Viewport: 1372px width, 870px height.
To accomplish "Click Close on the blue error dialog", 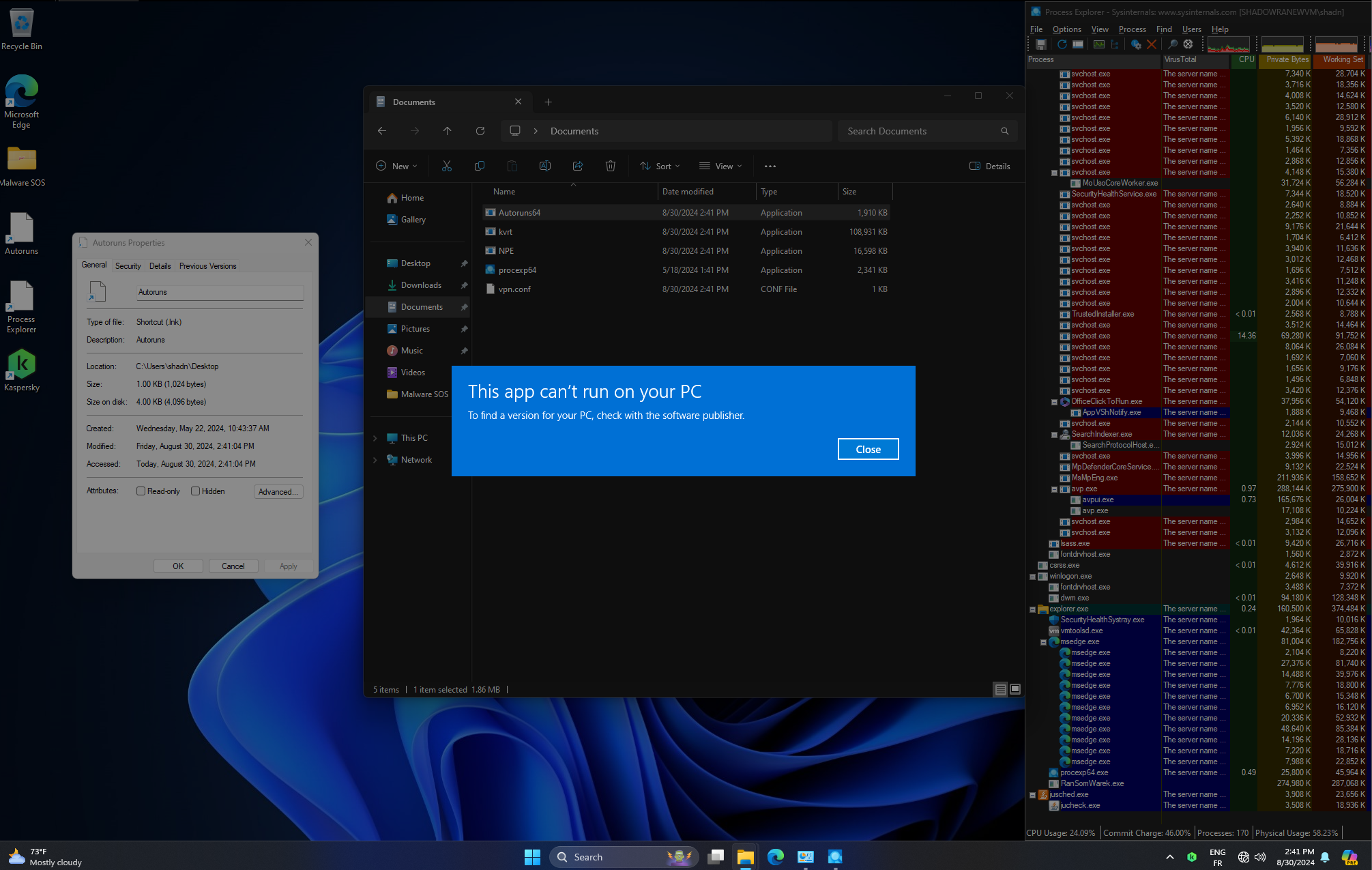I will point(868,449).
